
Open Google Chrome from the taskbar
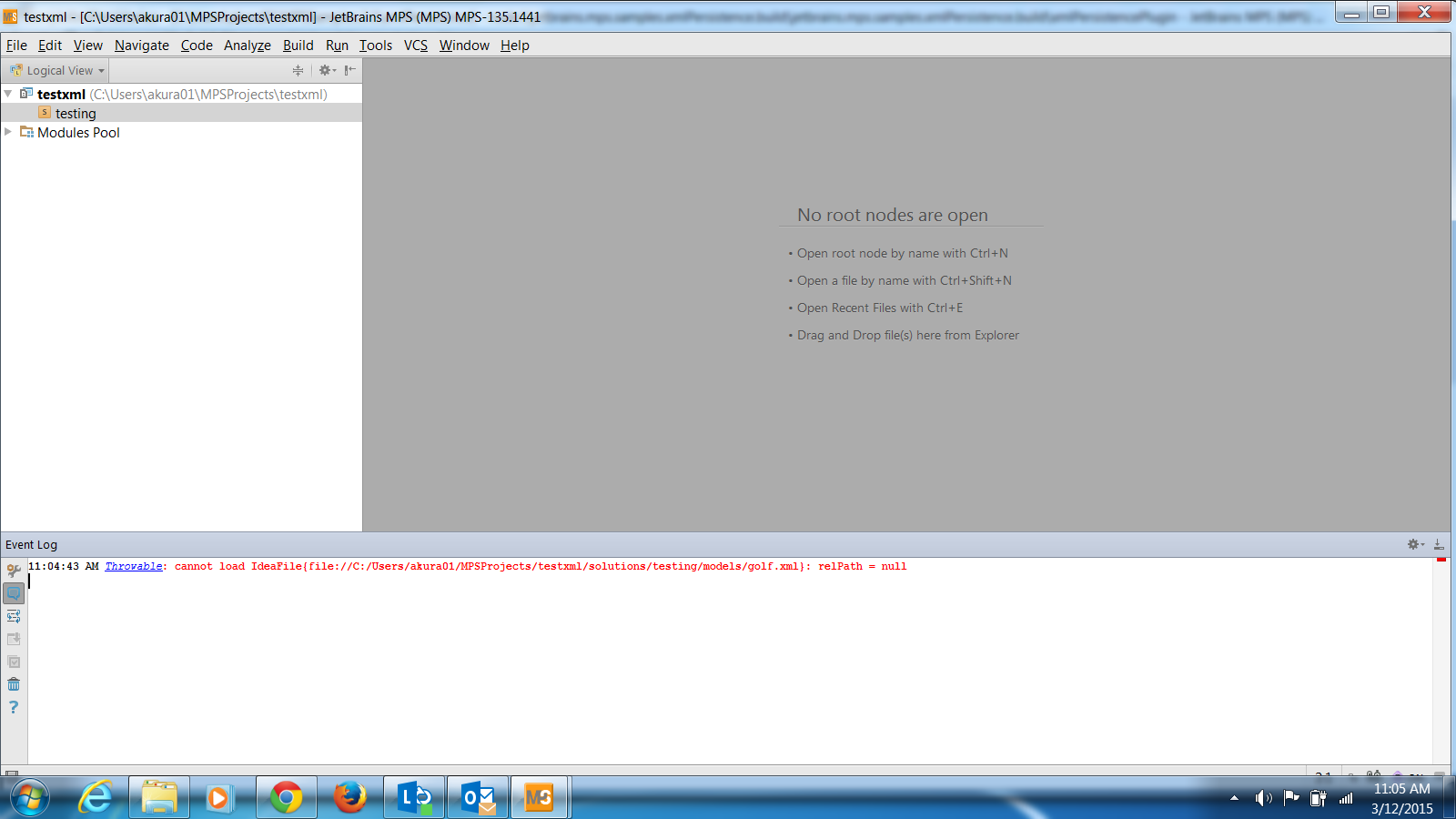pyautogui.click(x=286, y=798)
